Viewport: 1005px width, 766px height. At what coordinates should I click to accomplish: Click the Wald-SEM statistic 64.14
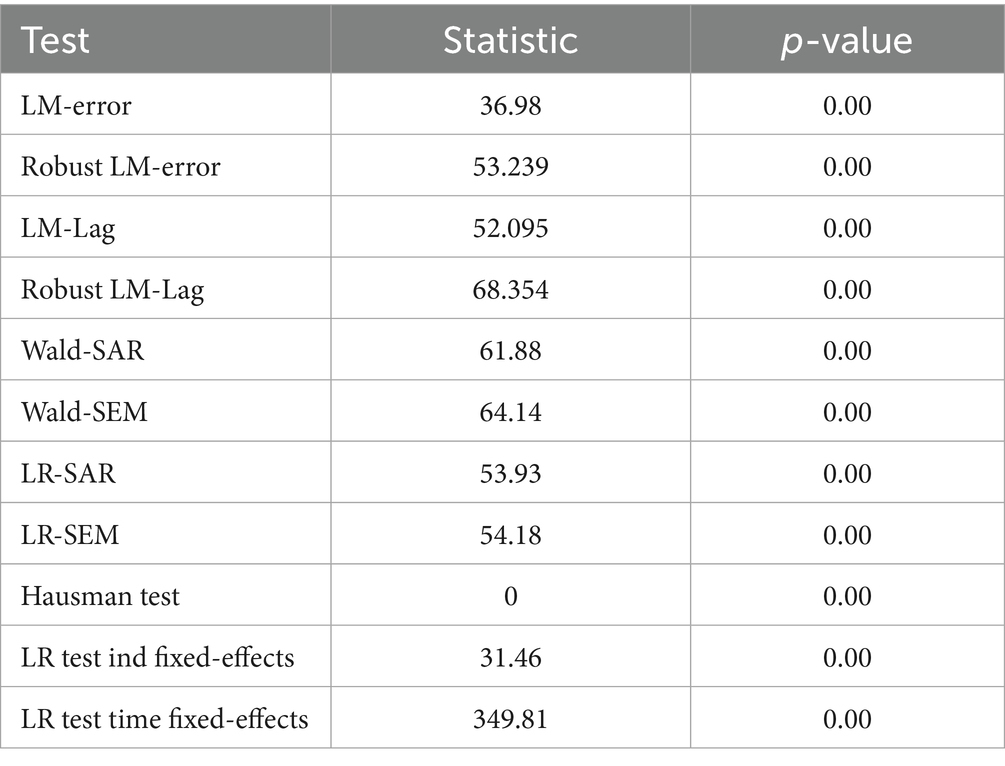pyautogui.click(x=510, y=412)
